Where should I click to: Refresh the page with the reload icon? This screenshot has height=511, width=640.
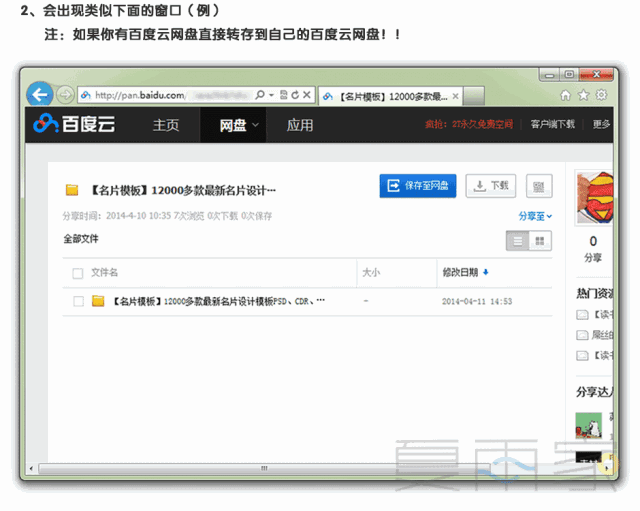(x=295, y=95)
